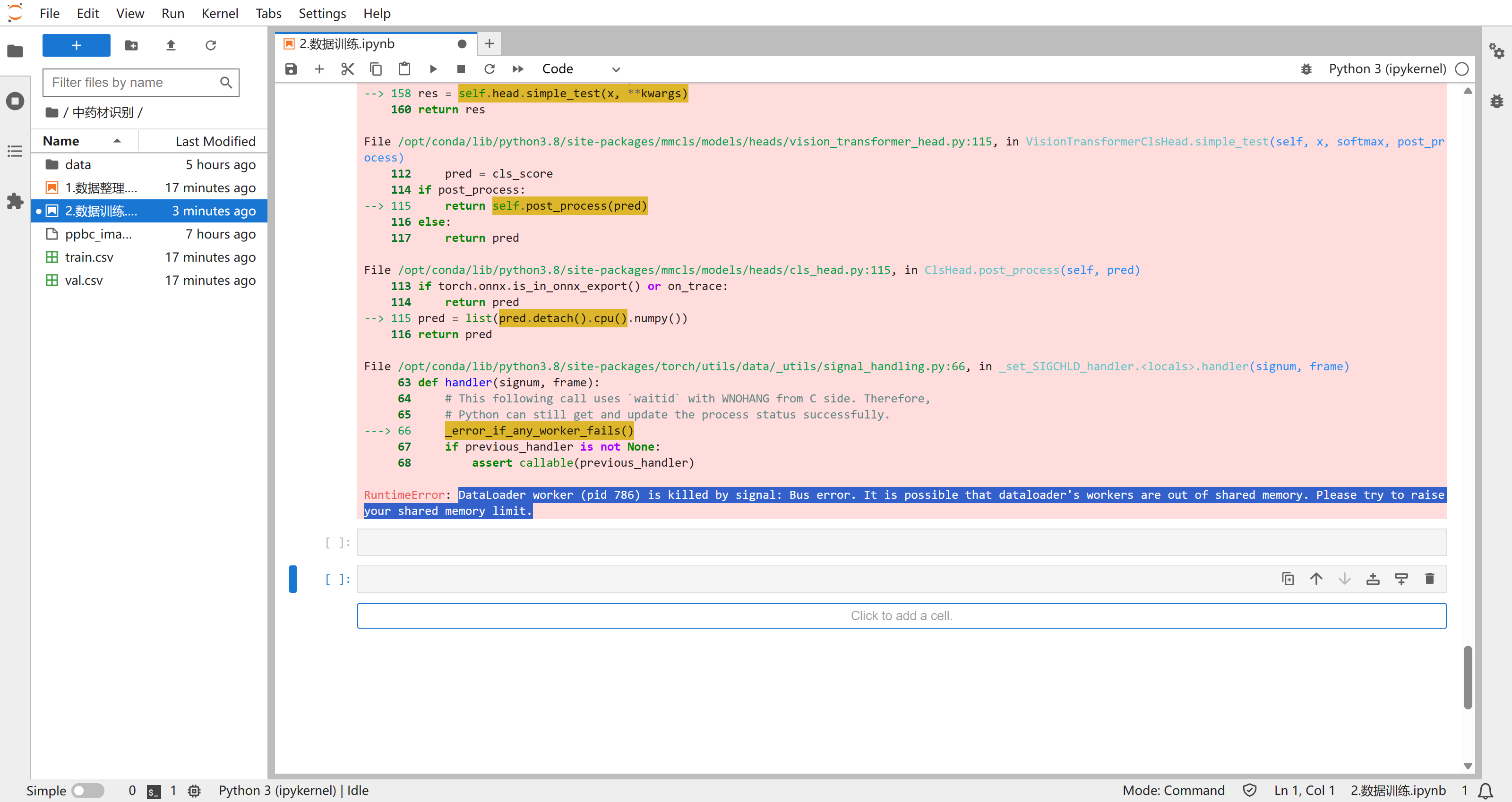
Task: Paste cell from clipboard
Action: tap(404, 69)
